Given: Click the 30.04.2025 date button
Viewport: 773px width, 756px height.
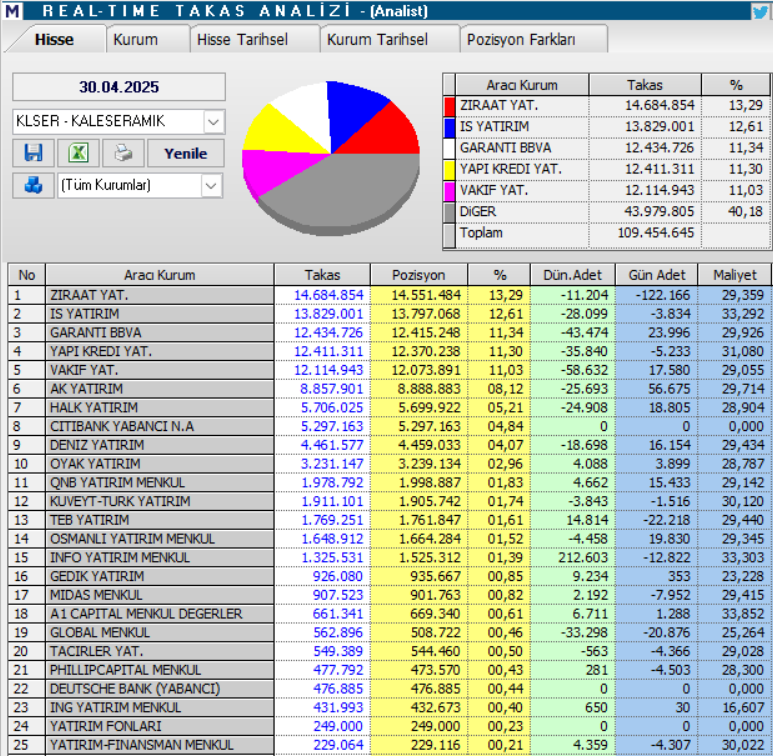Looking at the screenshot, I should click(x=119, y=87).
